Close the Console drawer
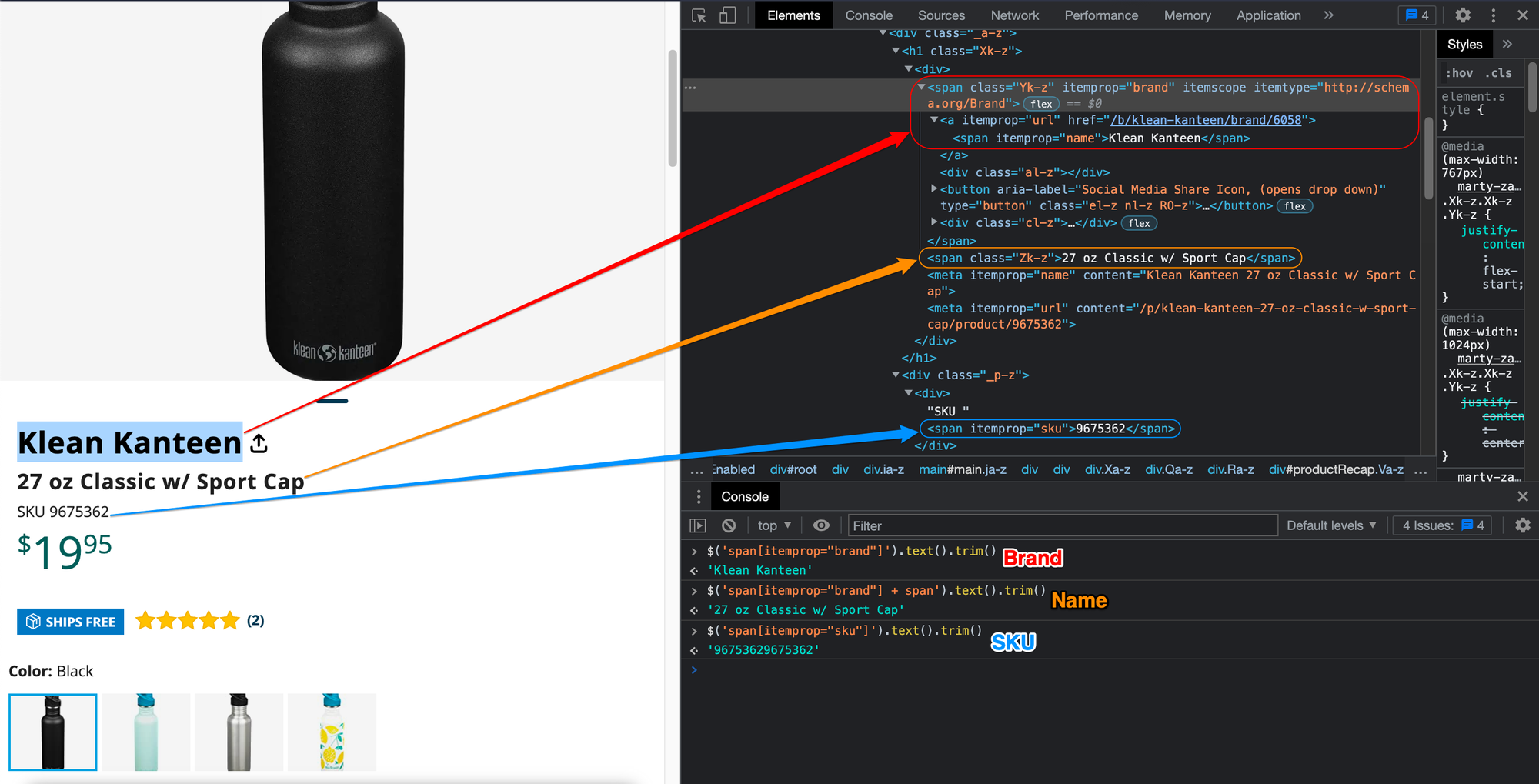This screenshot has width=1539, height=784. click(x=1523, y=496)
